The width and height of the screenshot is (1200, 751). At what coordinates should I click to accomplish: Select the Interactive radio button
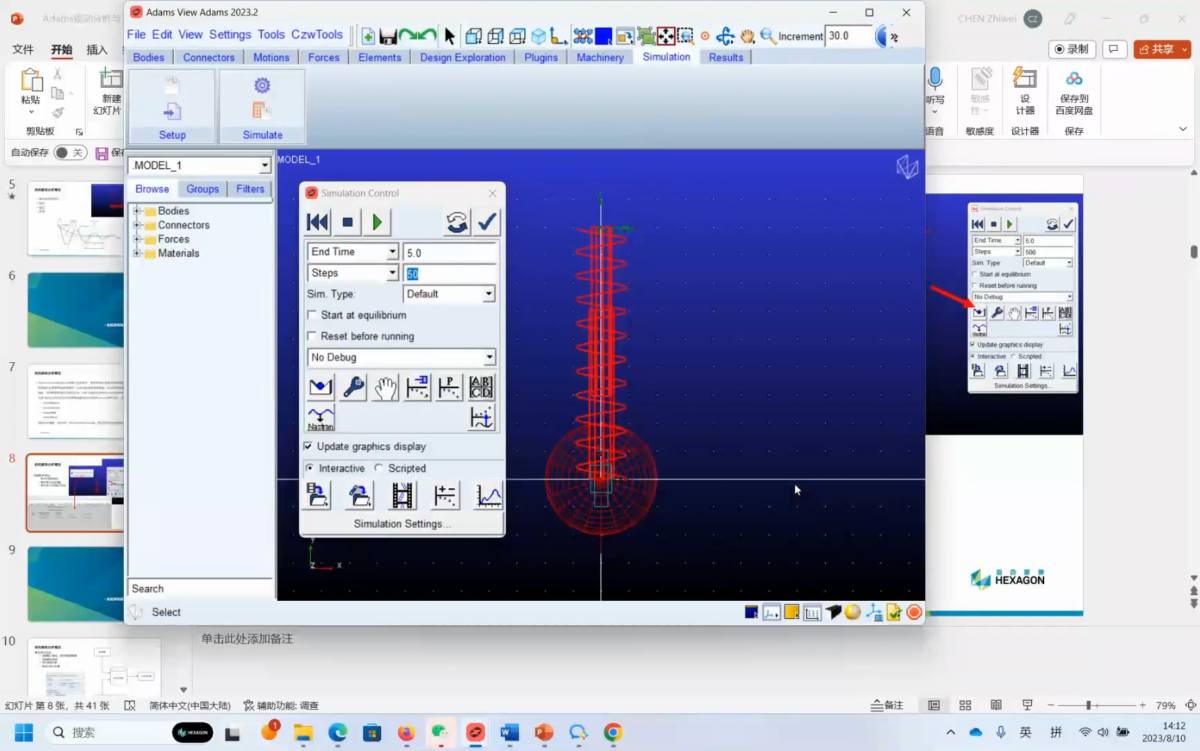coord(309,468)
